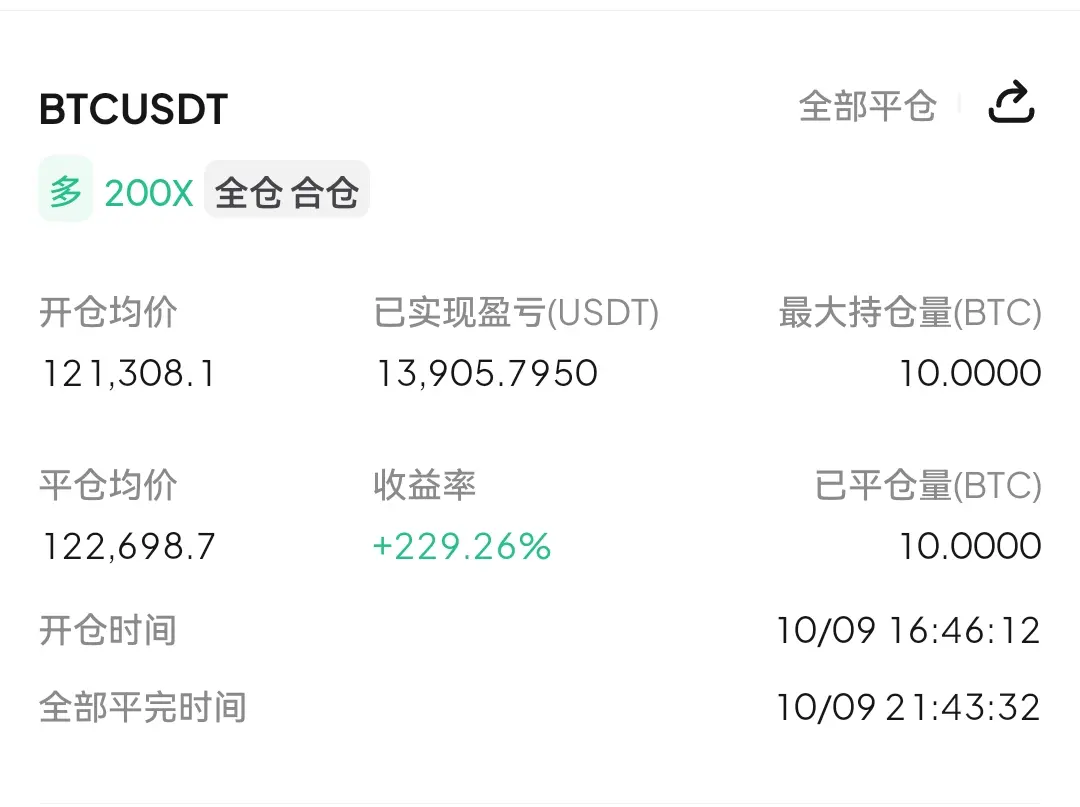Select the 122,698.7 close price value
Screen dimensions: 1080x807
129,547
